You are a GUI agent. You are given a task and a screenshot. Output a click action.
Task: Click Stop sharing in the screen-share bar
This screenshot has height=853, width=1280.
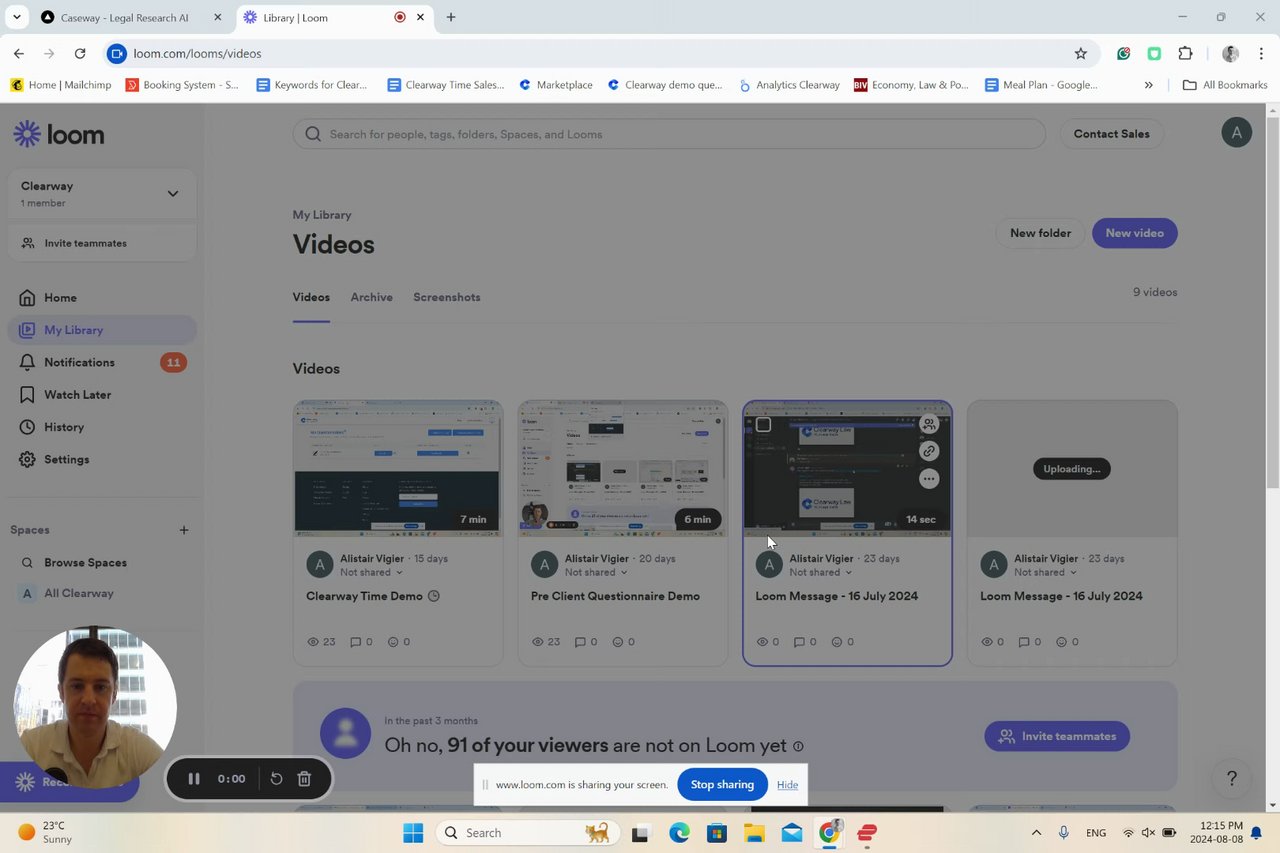coord(722,785)
